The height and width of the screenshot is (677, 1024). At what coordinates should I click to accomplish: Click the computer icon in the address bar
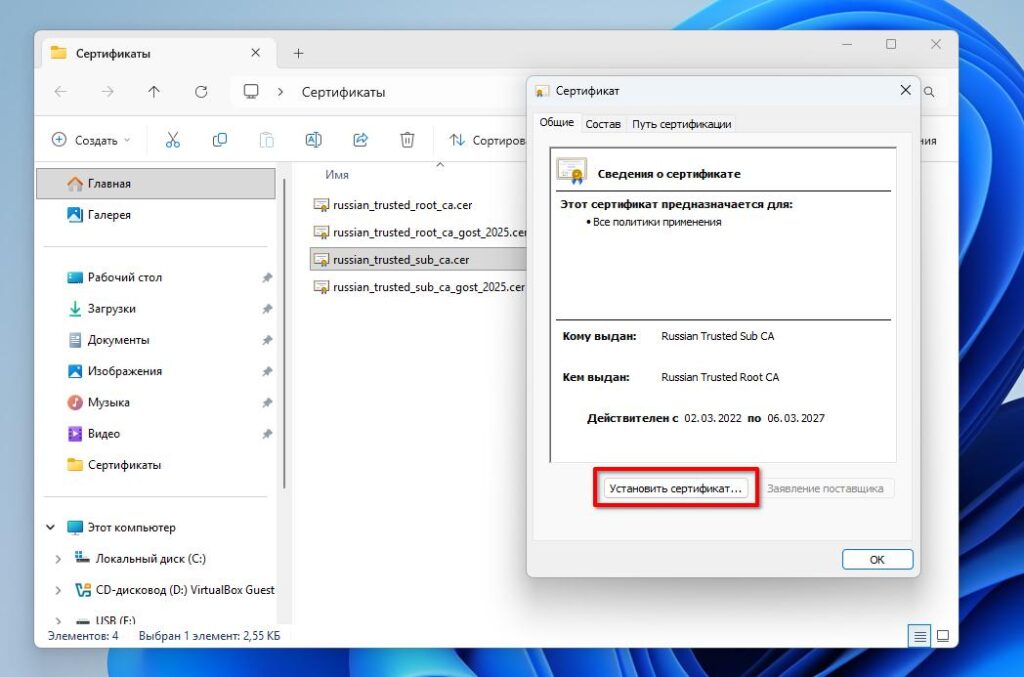pyautogui.click(x=251, y=91)
